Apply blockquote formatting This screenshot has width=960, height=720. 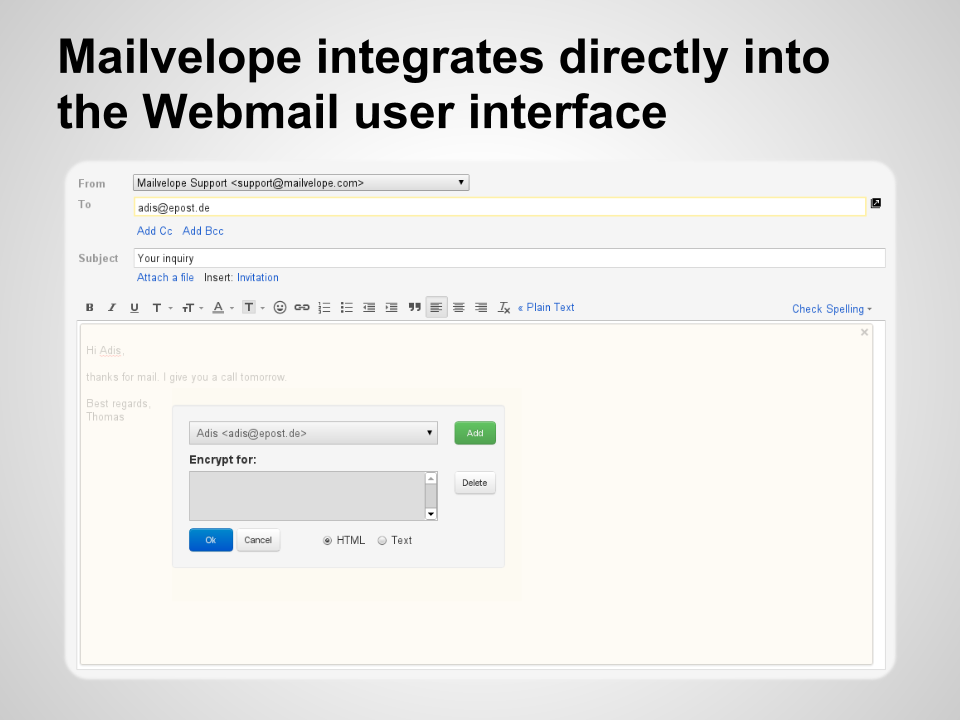pyautogui.click(x=414, y=307)
